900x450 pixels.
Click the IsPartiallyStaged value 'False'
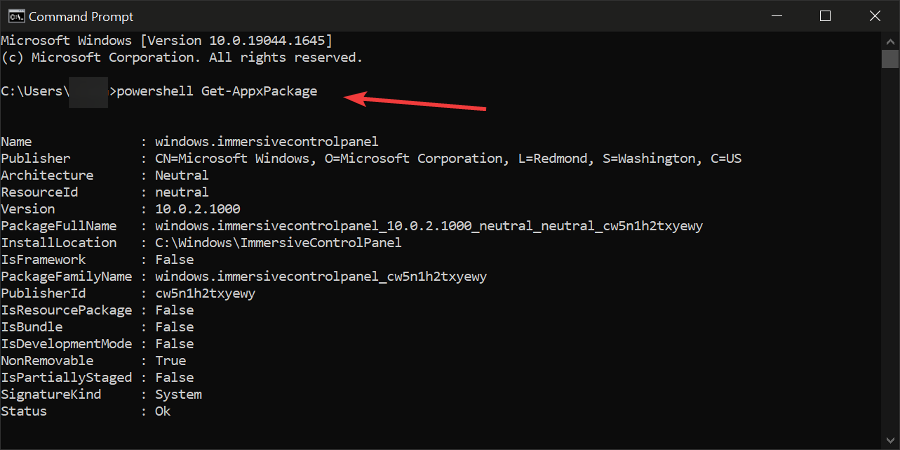[174, 378]
